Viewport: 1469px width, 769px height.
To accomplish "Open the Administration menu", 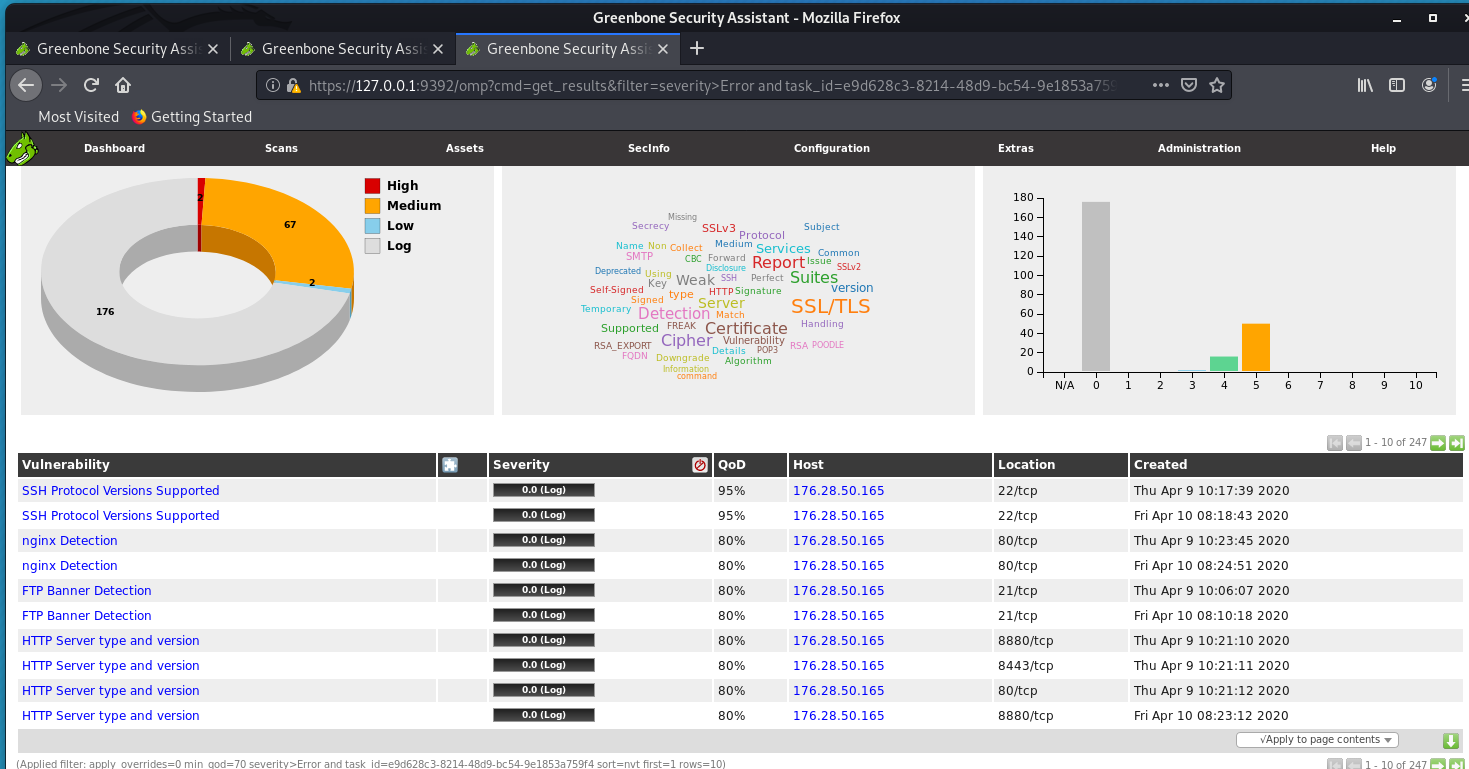I will click(x=1199, y=148).
